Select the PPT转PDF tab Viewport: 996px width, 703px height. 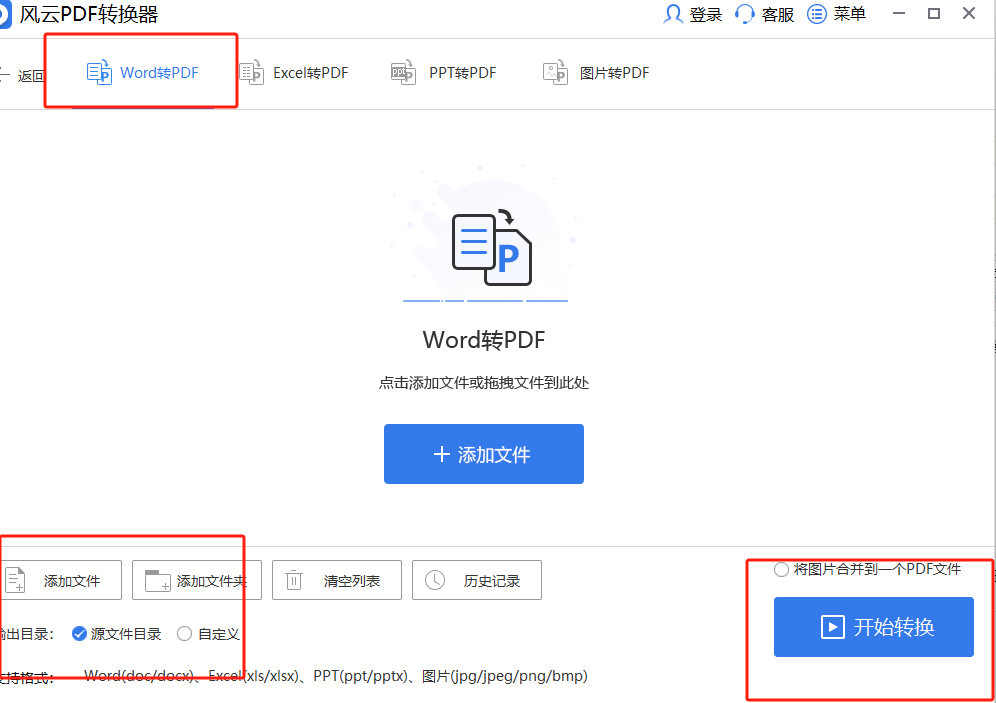click(x=443, y=73)
